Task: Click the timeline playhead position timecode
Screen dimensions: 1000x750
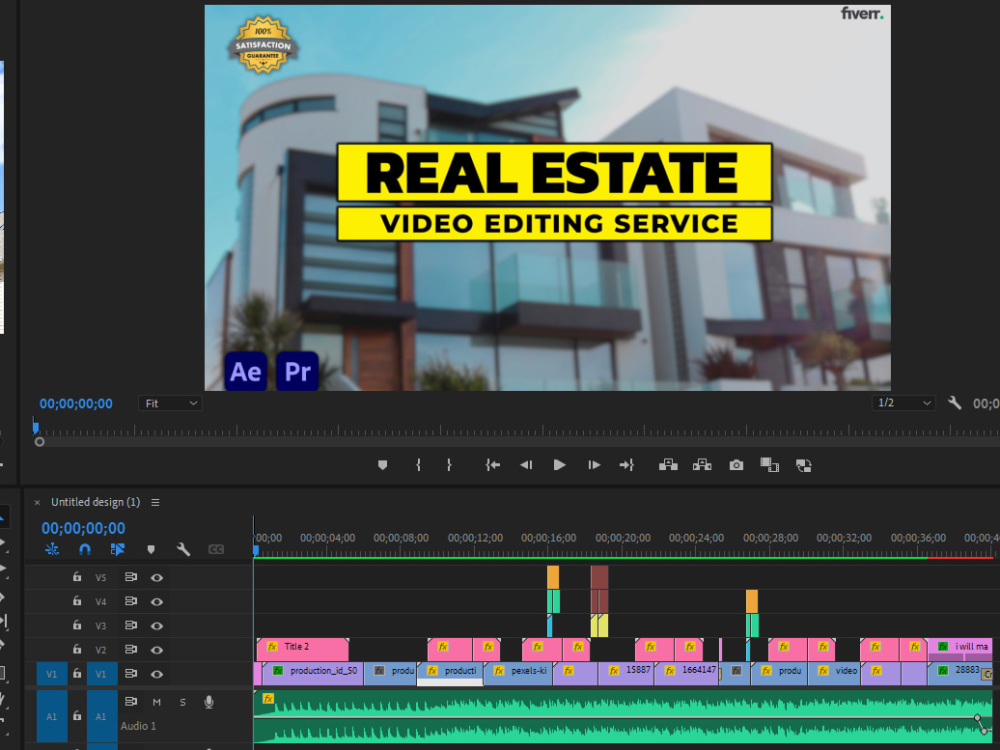Action: click(84, 528)
